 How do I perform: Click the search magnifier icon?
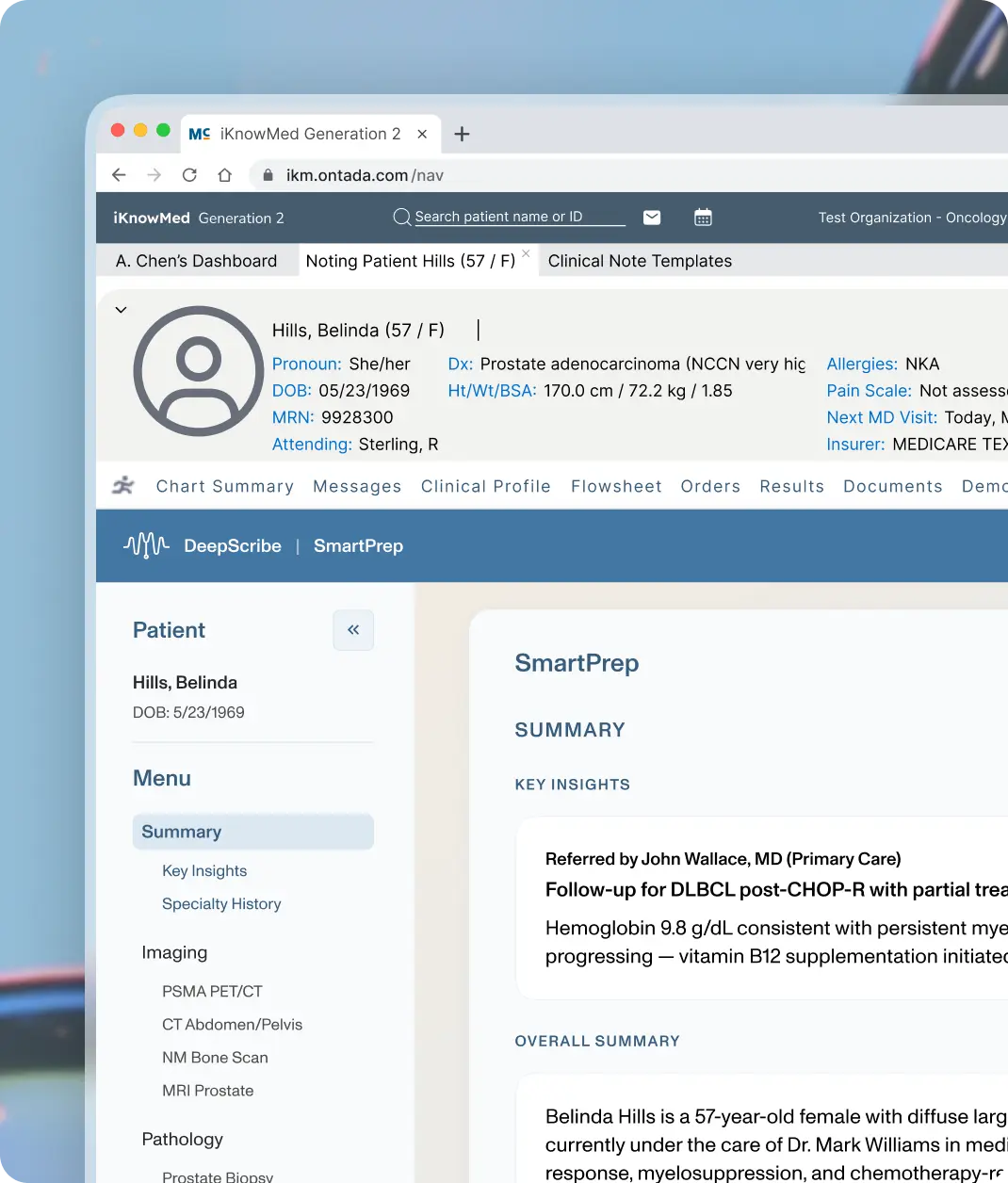(x=401, y=218)
